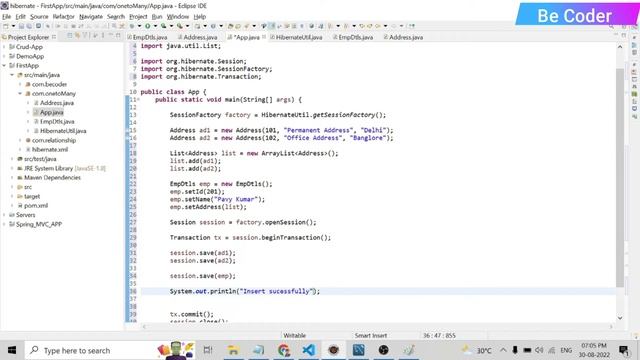The height and width of the screenshot is (360, 640).
Task: Open the Project menu
Action: [138, 17]
